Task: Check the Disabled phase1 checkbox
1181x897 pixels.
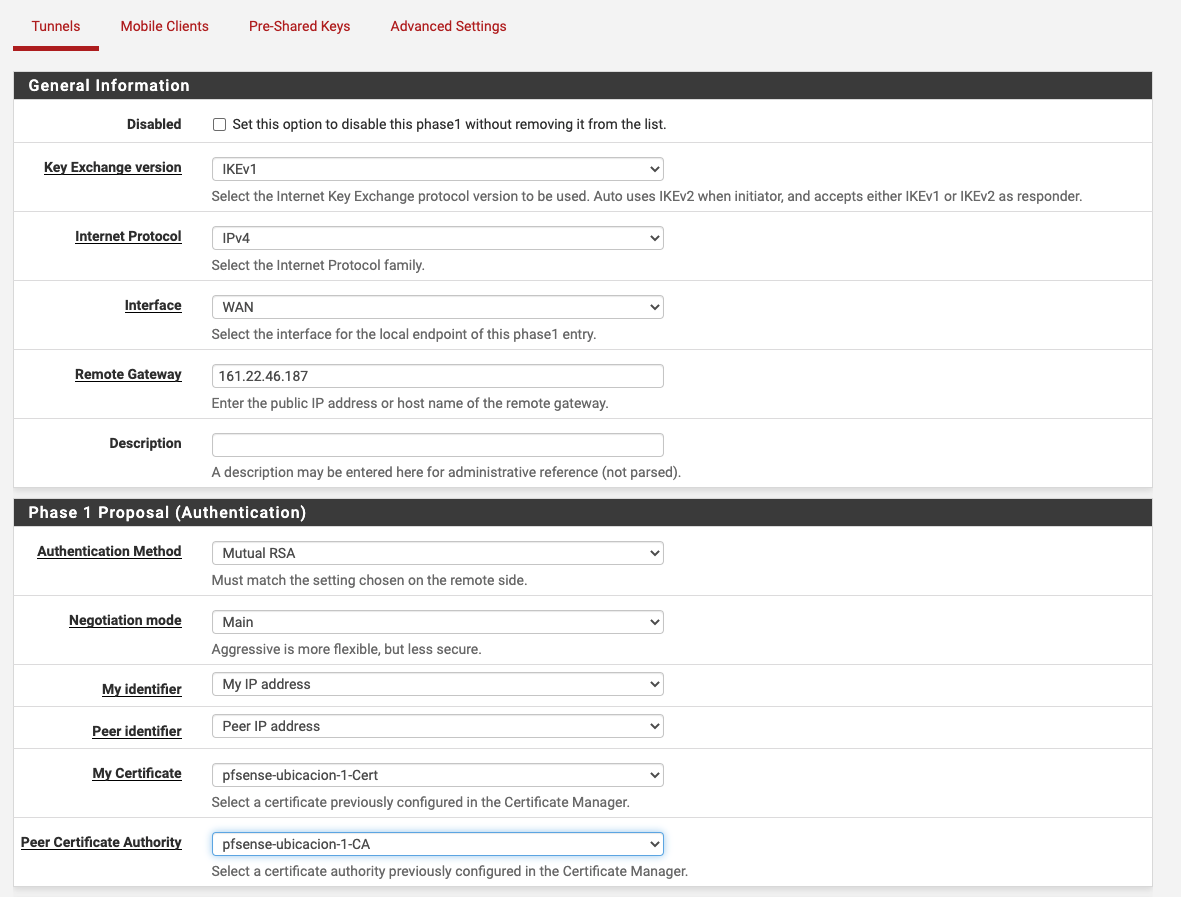Action: tap(219, 124)
